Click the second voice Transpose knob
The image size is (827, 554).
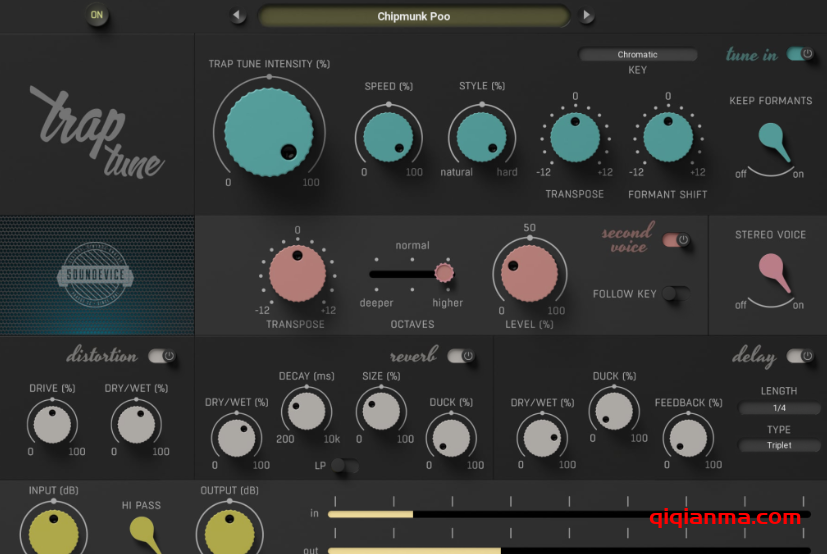click(x=297, y=273)
